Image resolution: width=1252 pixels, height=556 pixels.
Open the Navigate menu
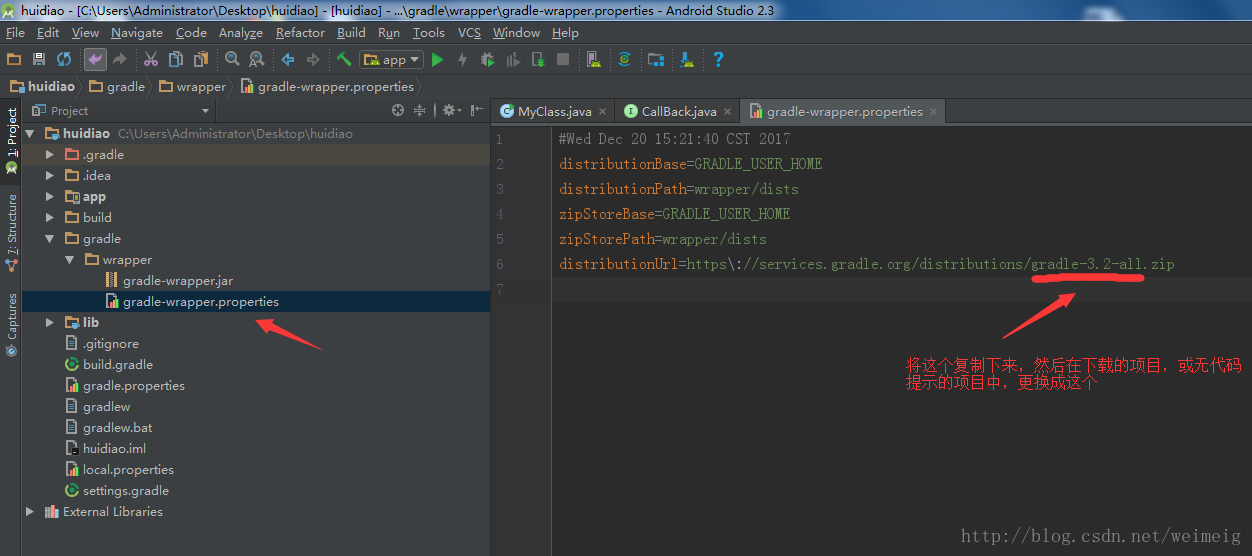pos(137,33)
